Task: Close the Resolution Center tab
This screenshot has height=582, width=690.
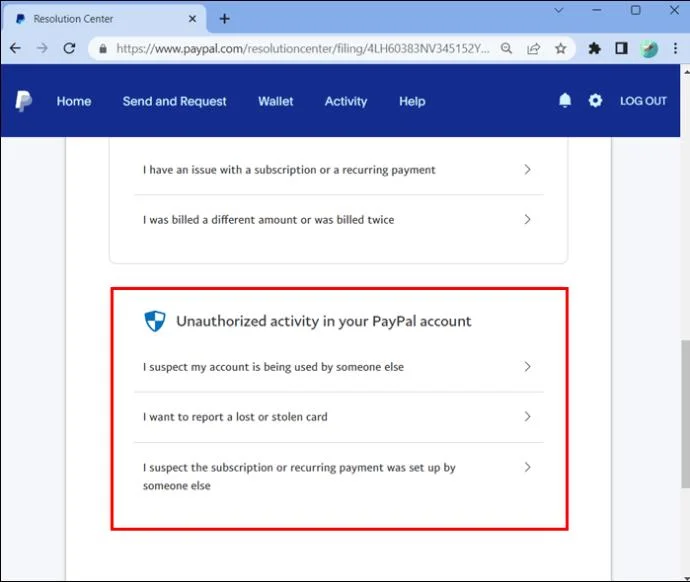Action: click(192, 19)
